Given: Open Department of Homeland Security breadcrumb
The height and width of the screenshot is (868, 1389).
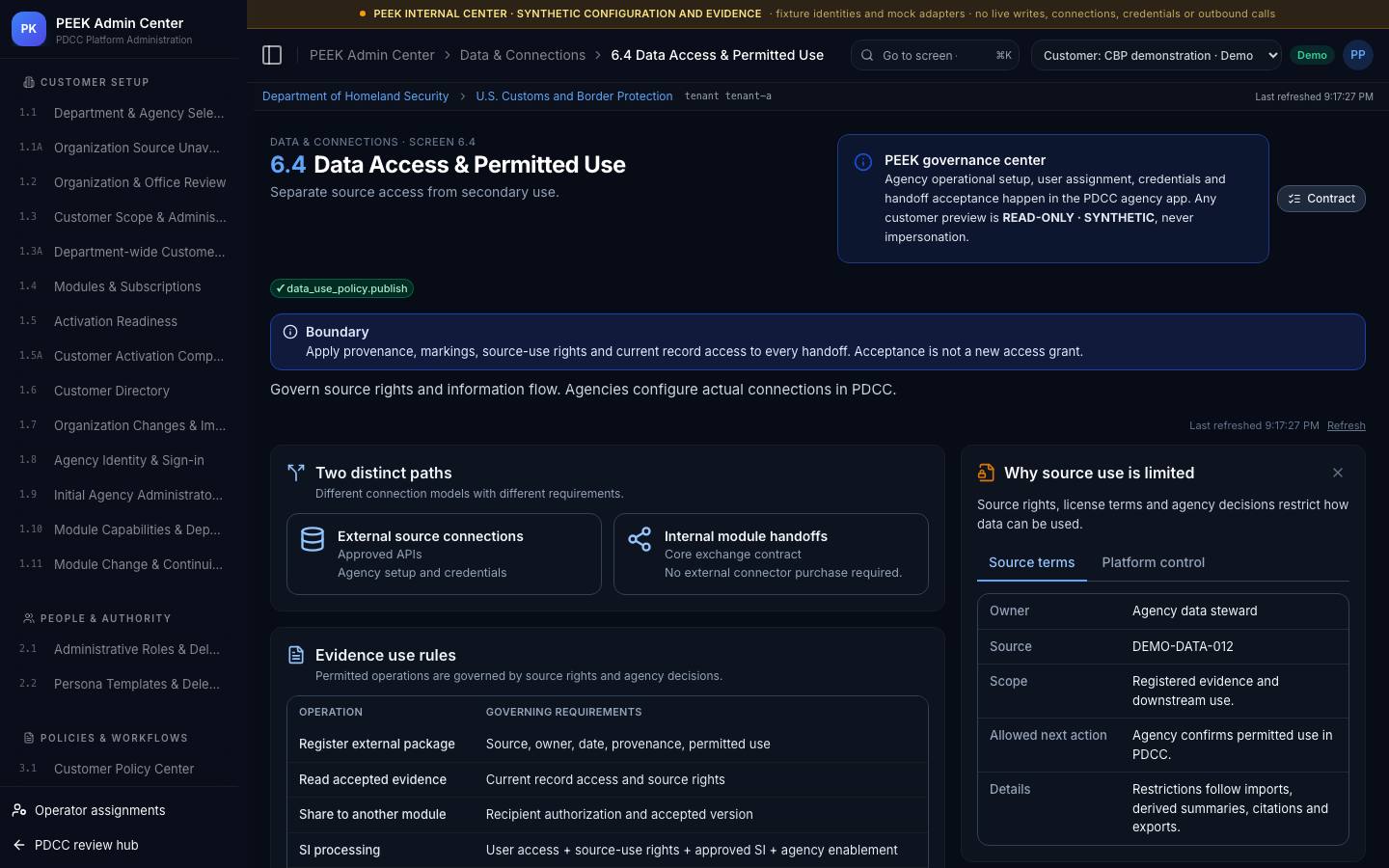Looking at the screenshot, I should [355, 96].
